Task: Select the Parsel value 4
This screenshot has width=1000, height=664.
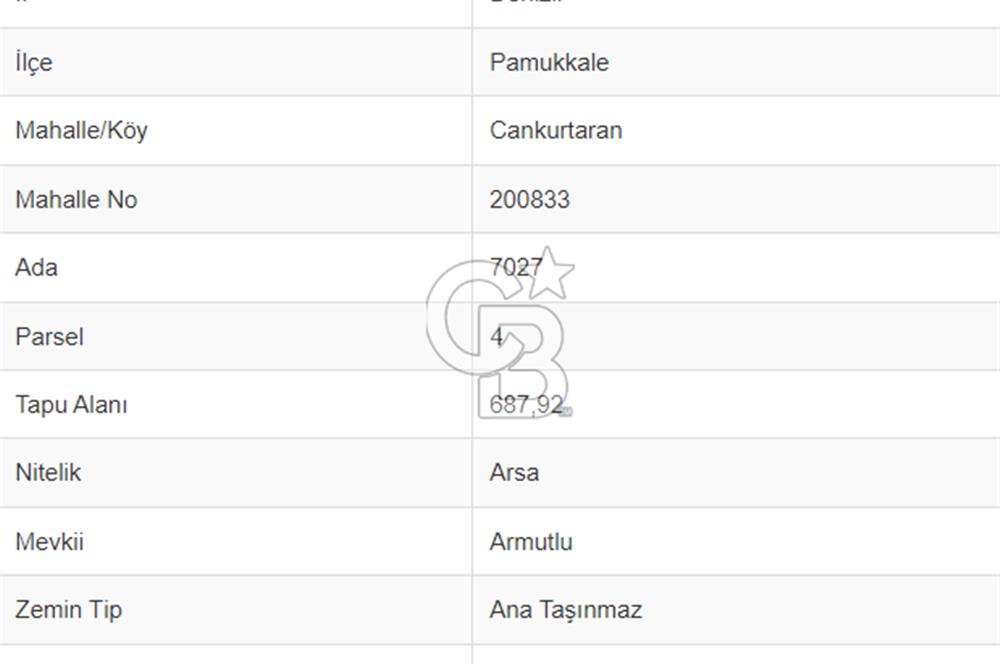Action: click(497, 336)
